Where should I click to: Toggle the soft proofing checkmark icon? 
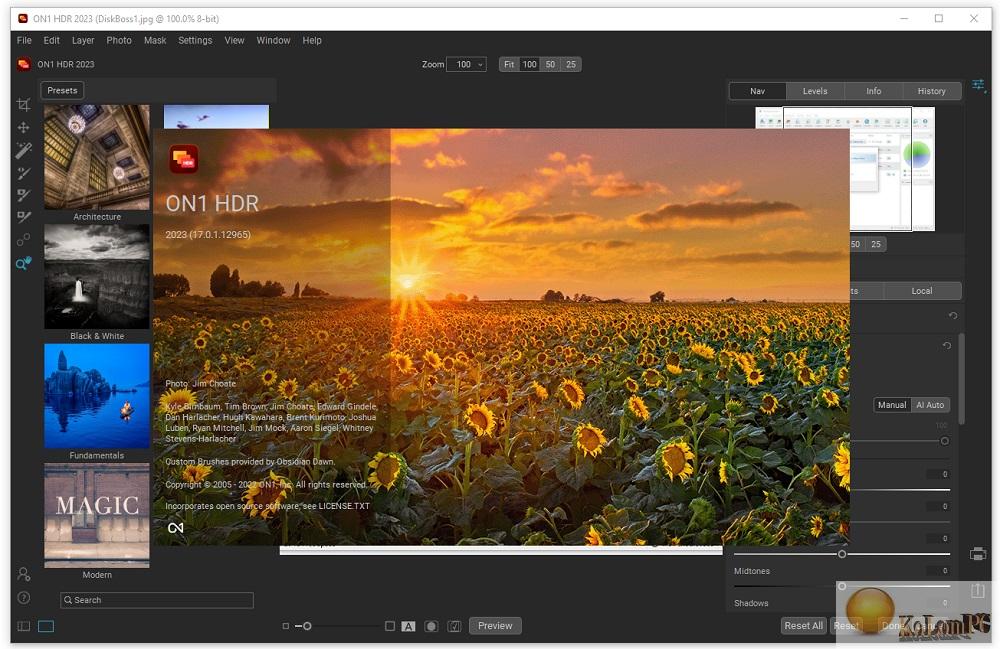[454, 626]
